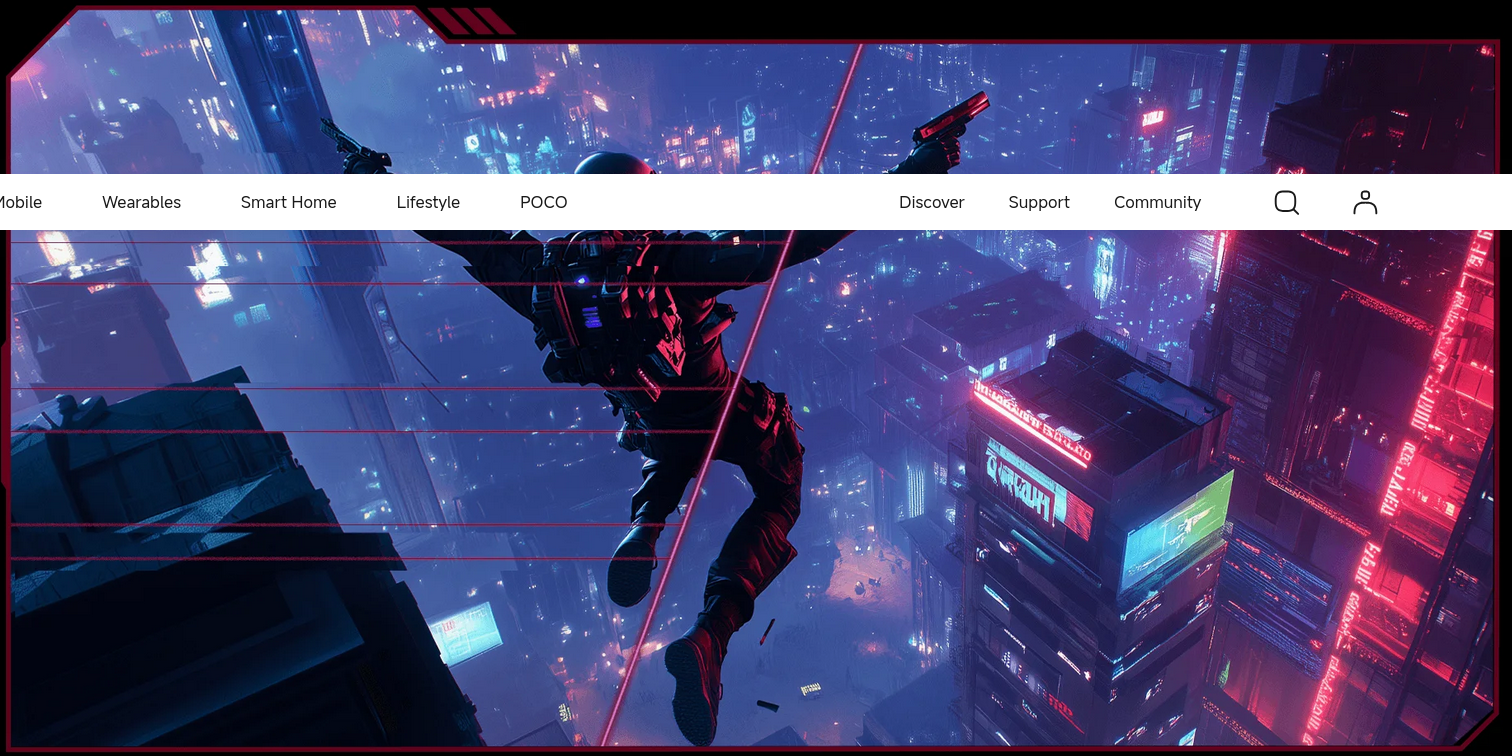
Task: Open the Wearables menu
Action: pyautogui.click(x=141, y=203)
